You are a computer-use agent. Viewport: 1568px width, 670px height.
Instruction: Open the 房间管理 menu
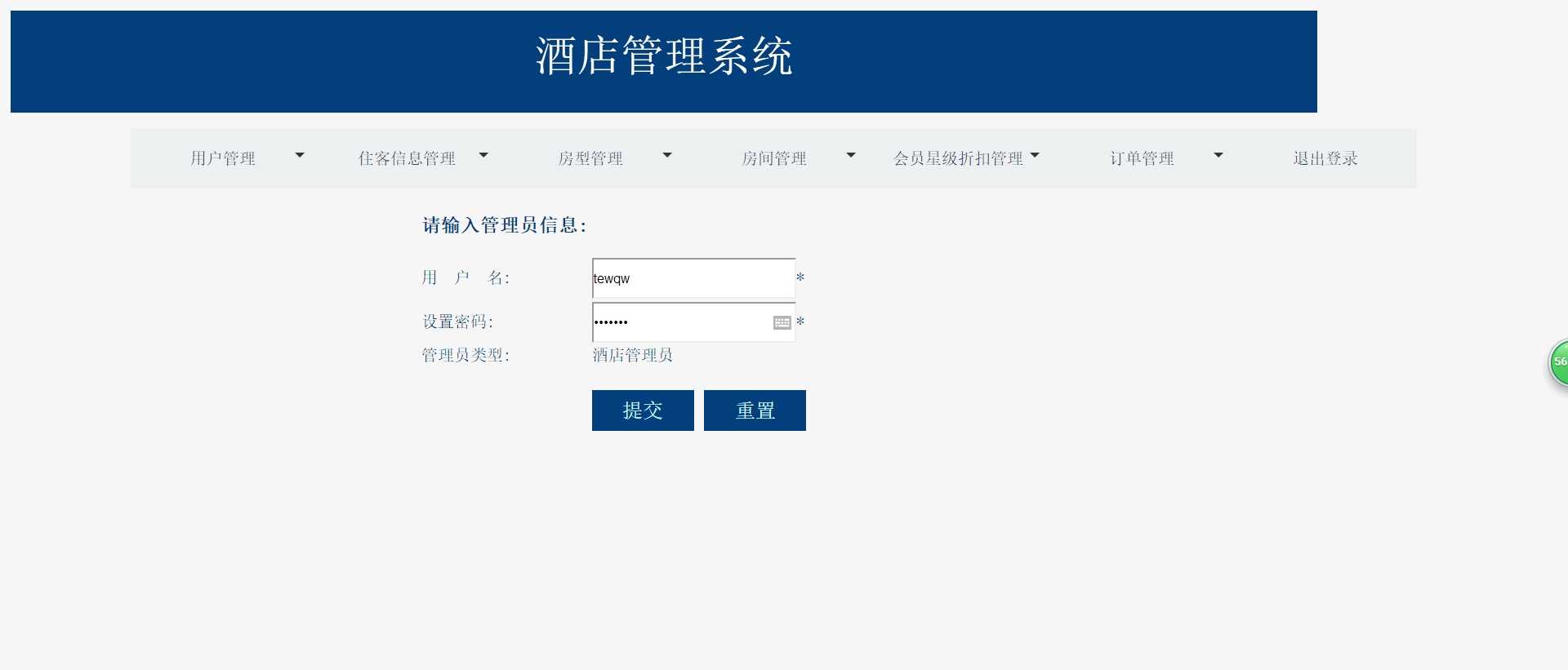tap(774, 158)
